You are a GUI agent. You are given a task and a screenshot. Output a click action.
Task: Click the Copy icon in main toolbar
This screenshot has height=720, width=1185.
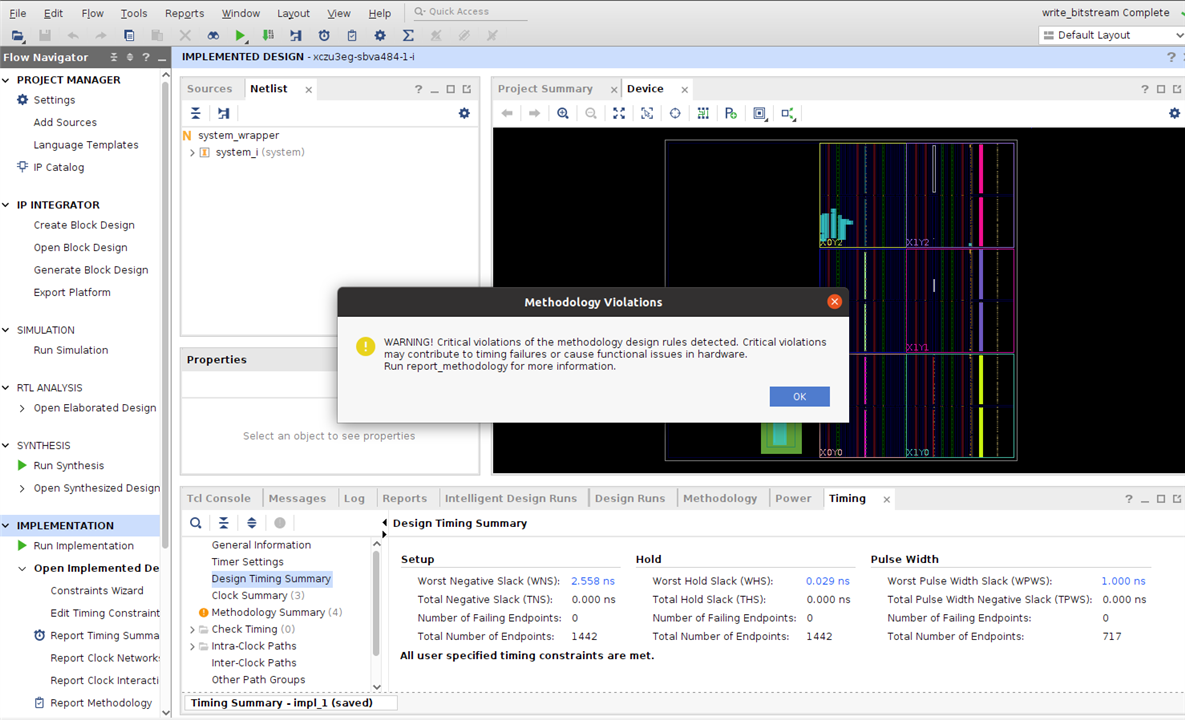click(x=129, y=36)
